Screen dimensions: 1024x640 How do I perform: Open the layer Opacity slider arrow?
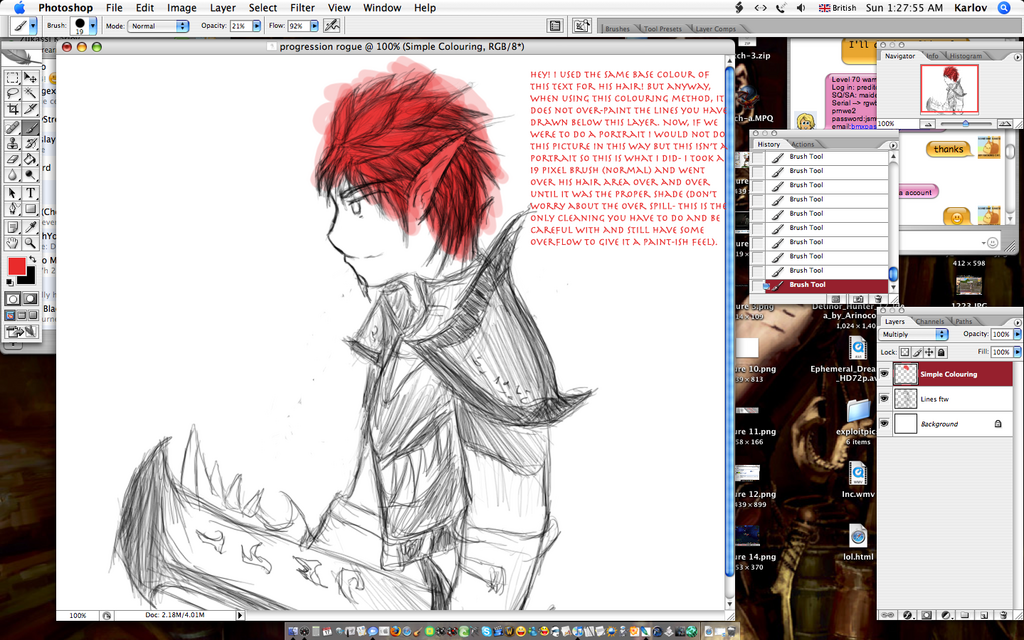[x=1017, y=334]
